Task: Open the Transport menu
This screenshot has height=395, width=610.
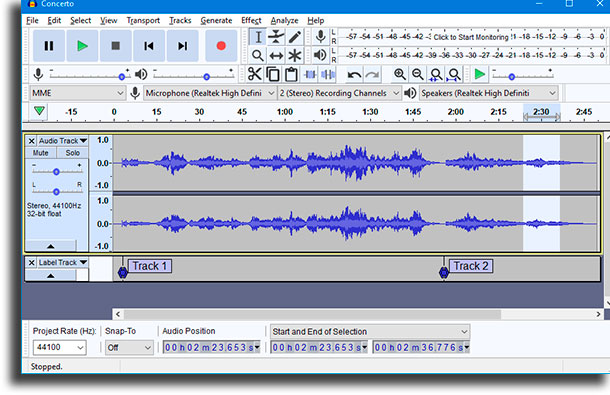Action: pos(143,21)
